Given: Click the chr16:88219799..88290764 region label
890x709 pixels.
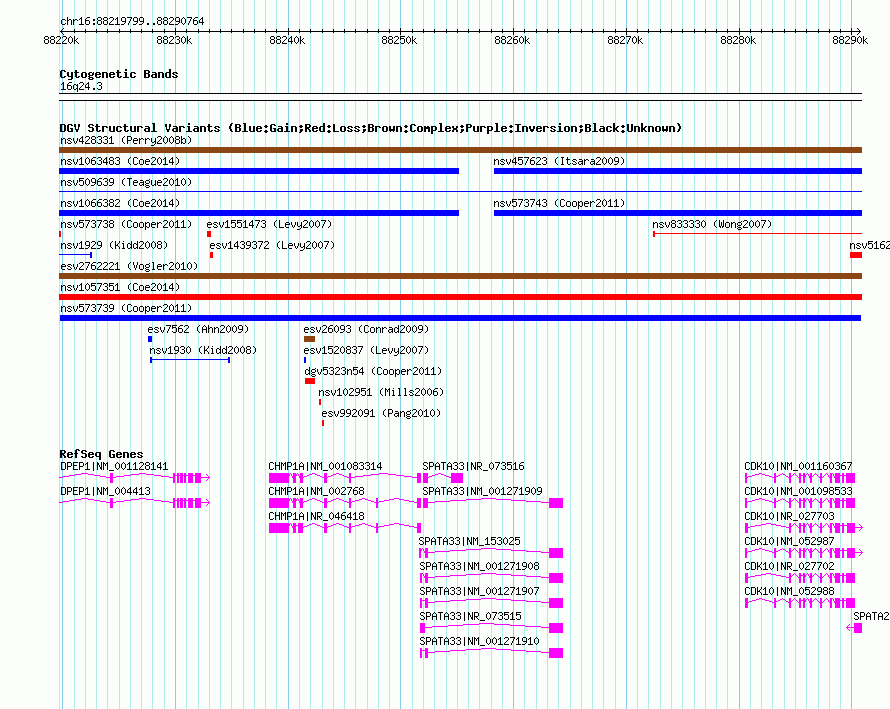Looking at the screenshot, I should point(132,22).
